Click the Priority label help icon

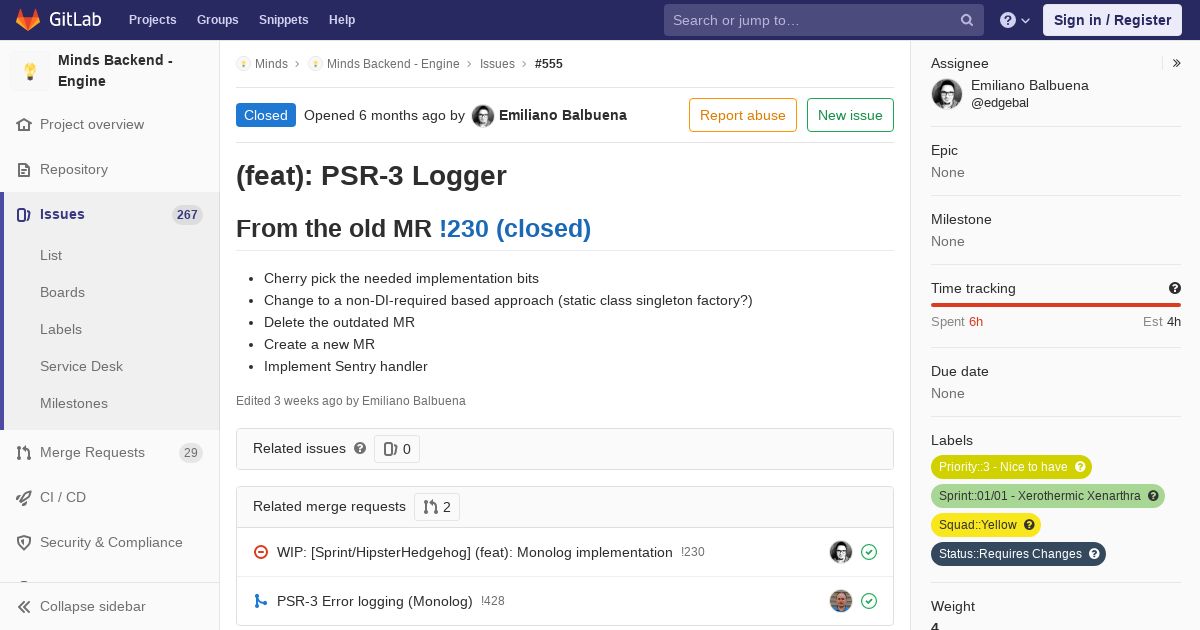coord(1080,467)
